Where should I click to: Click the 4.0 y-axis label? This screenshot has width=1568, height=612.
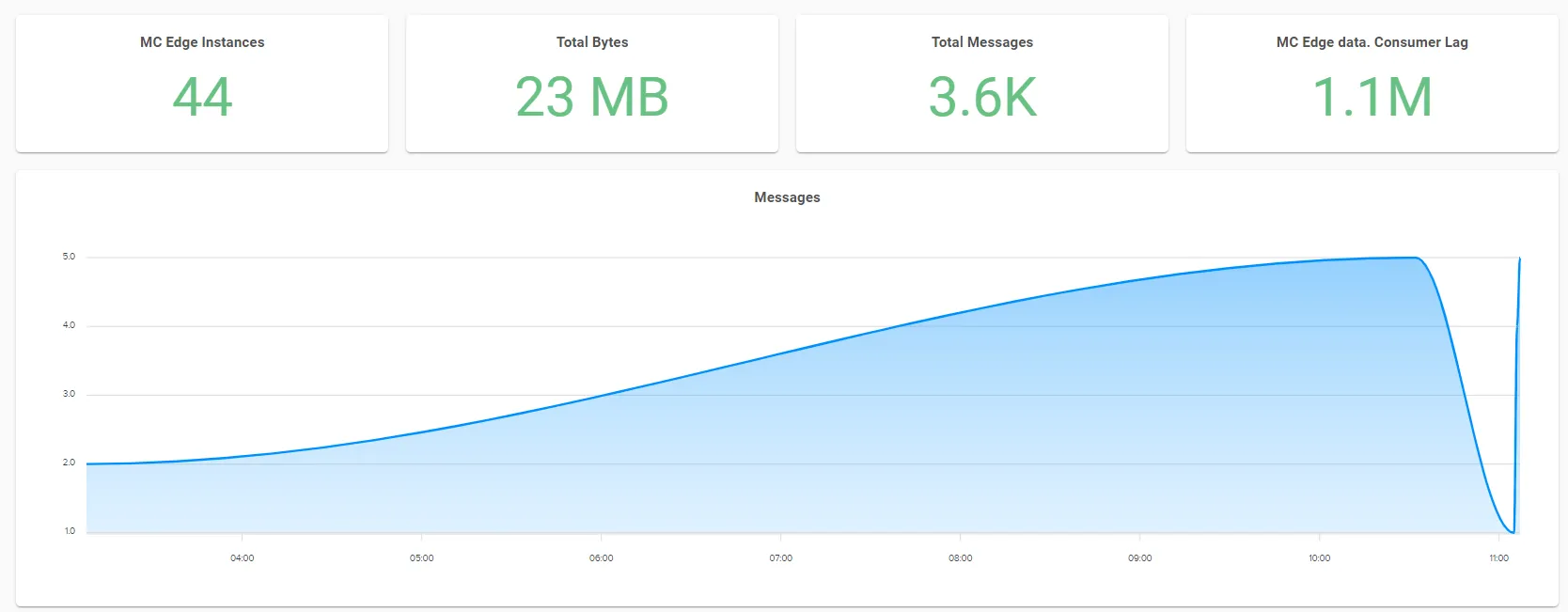coord(69,325)
